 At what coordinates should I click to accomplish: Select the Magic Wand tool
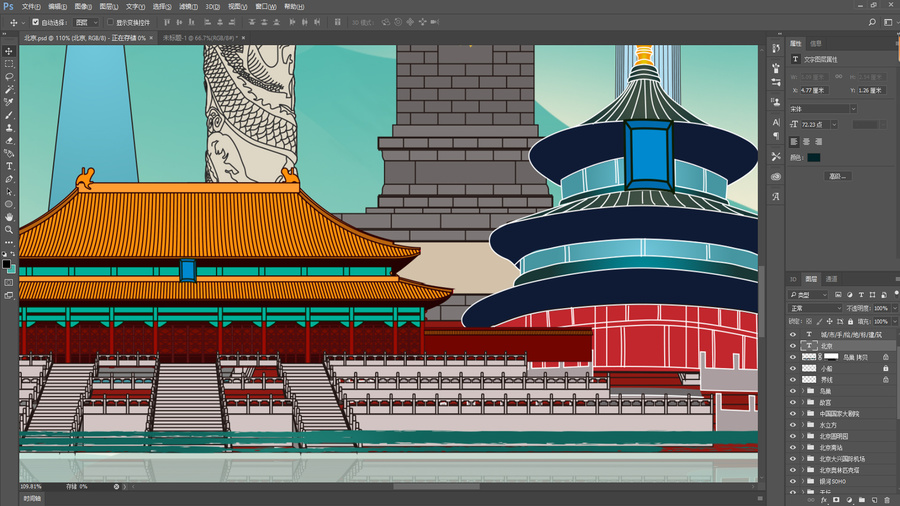tap(9, 89)
